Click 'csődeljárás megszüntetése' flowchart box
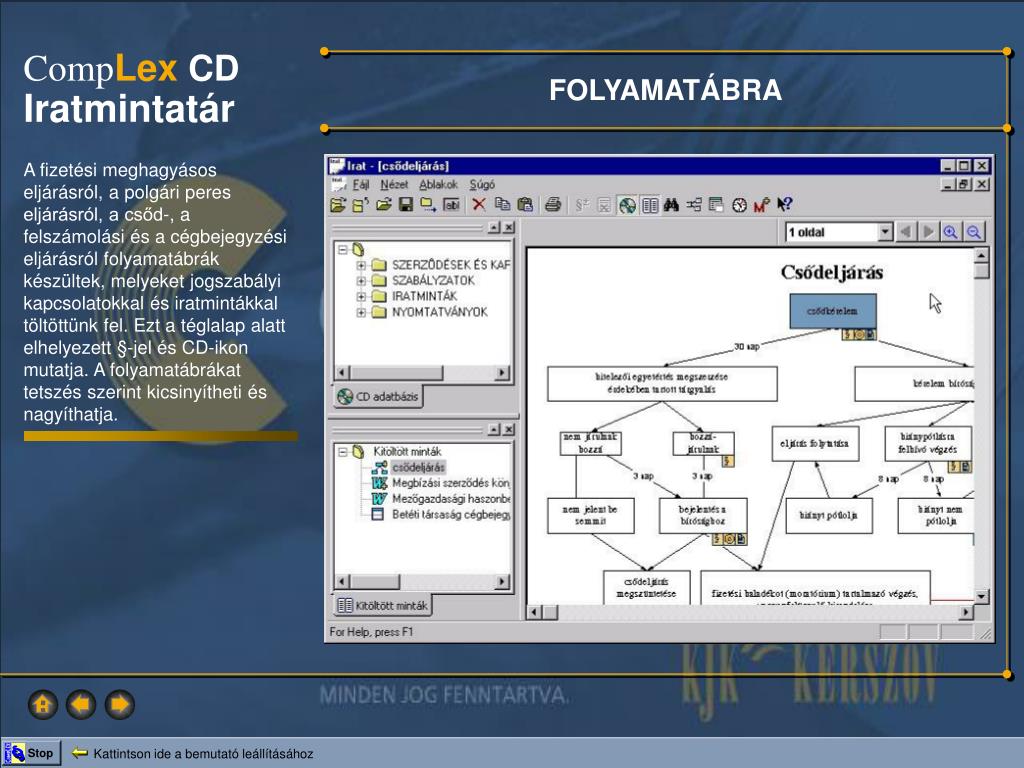Viewport: 1024px width, 768px height. [x=646, y=588]
